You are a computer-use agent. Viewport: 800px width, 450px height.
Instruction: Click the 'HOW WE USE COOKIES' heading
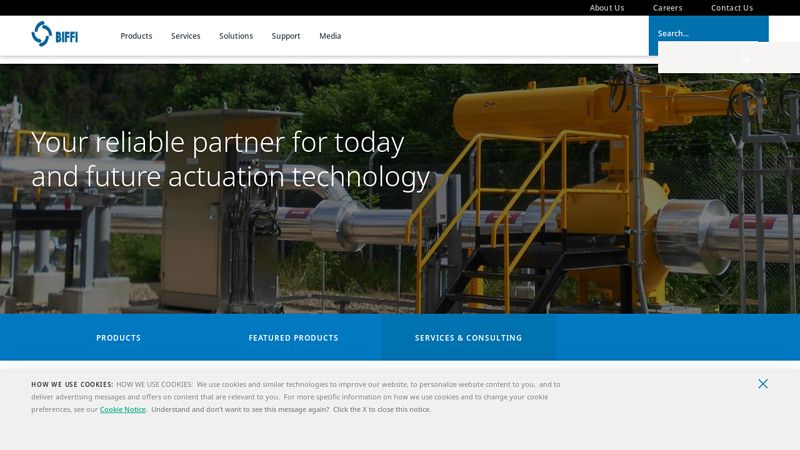(x=72, y=384)
